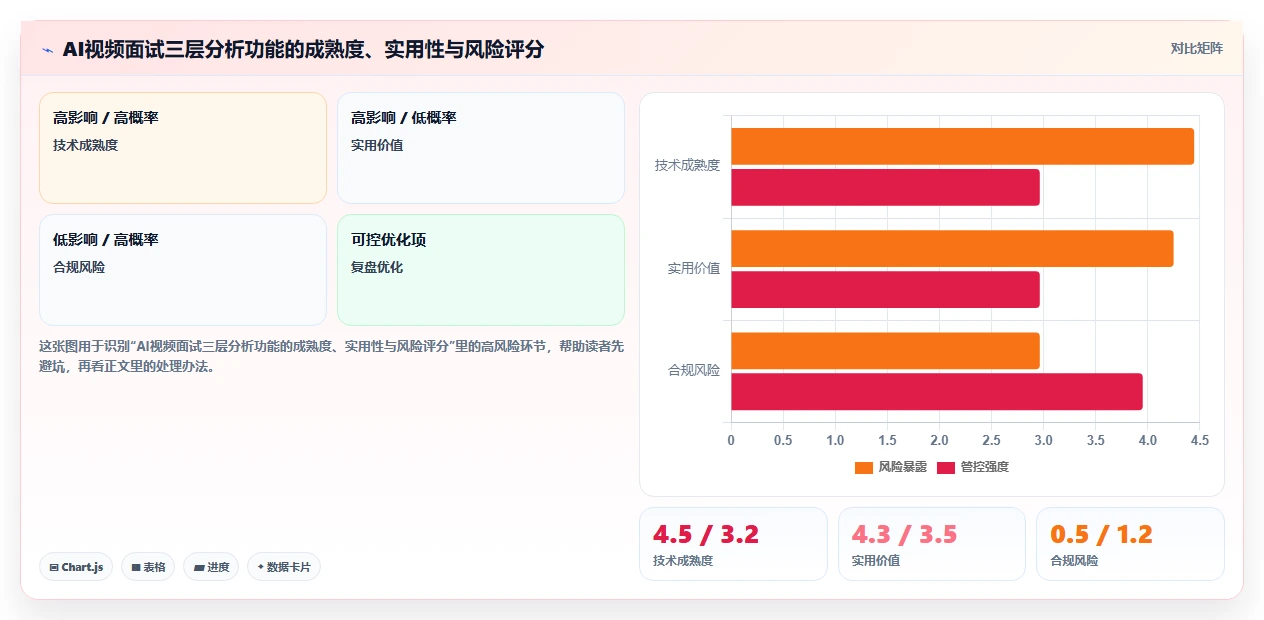Click the red bar for 实用价值

(885, 289)
